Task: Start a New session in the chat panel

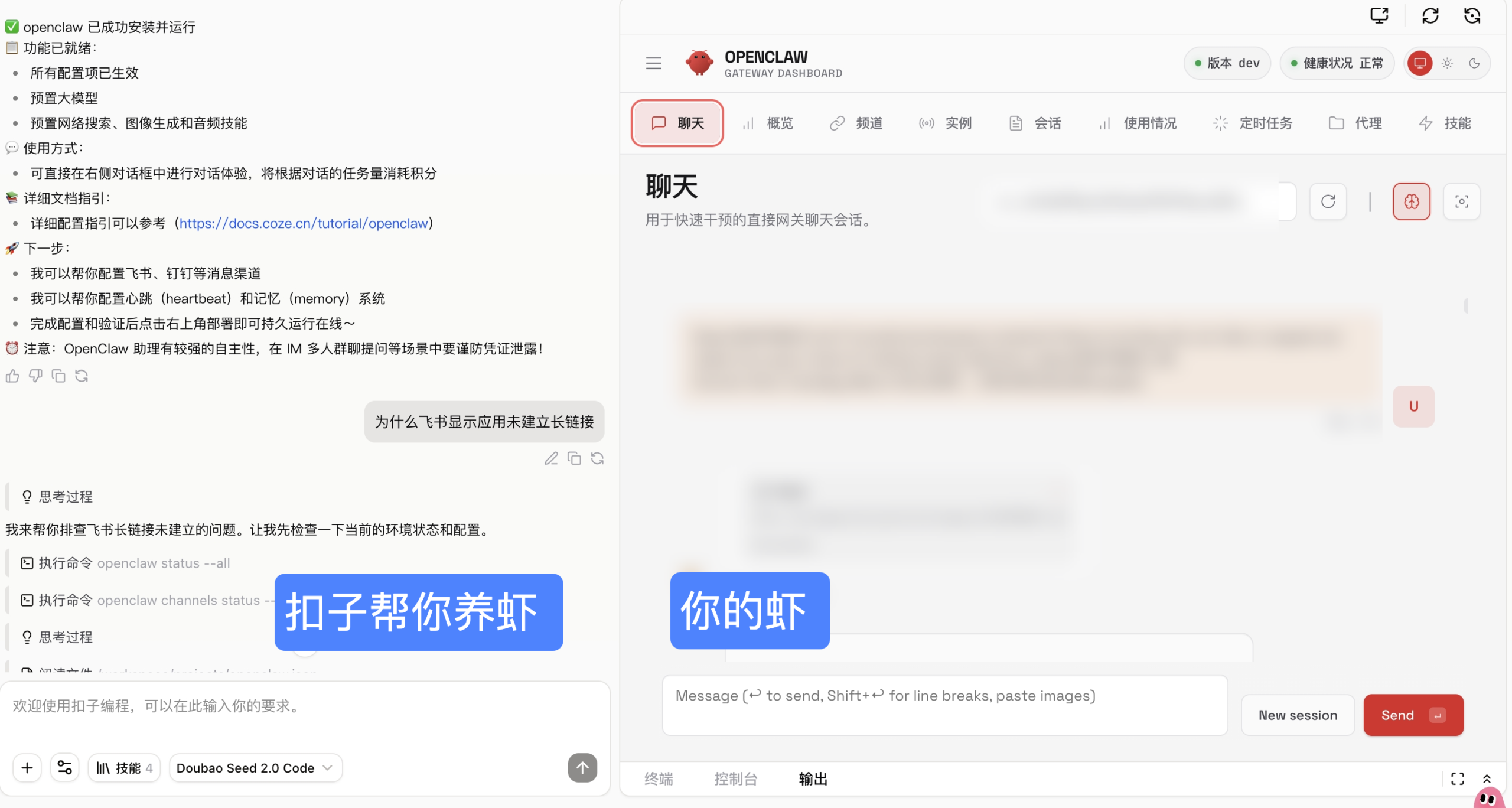Action: 1298,715
